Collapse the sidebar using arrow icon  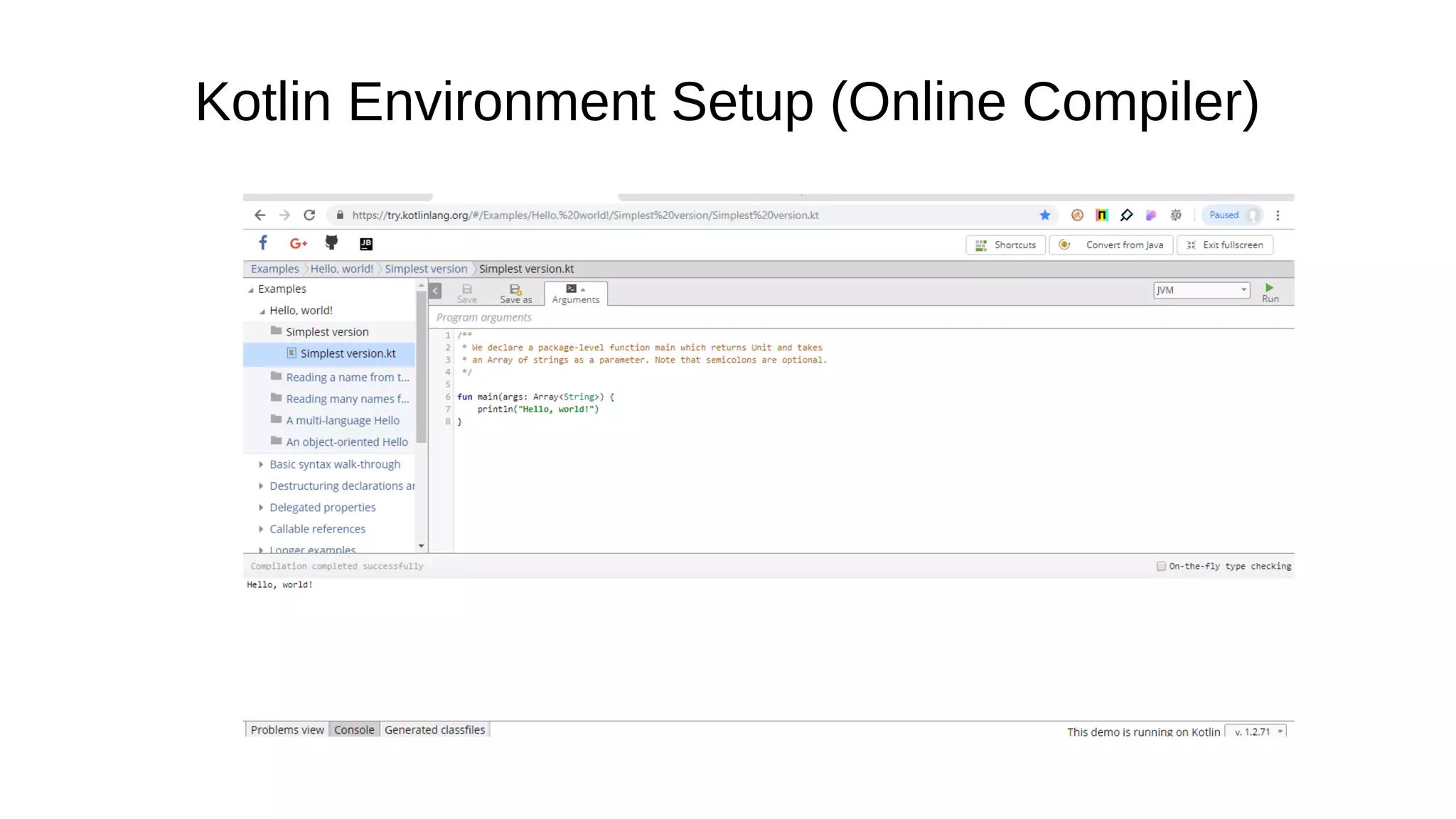pyautogui.click(x=436, y=291)
